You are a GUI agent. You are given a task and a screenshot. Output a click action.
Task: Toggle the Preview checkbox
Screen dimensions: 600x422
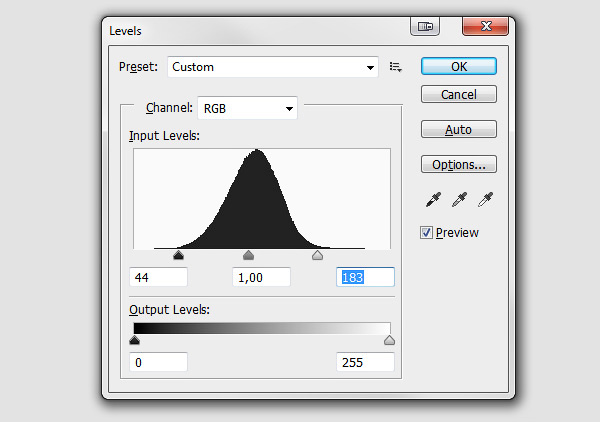coord(426,232)
